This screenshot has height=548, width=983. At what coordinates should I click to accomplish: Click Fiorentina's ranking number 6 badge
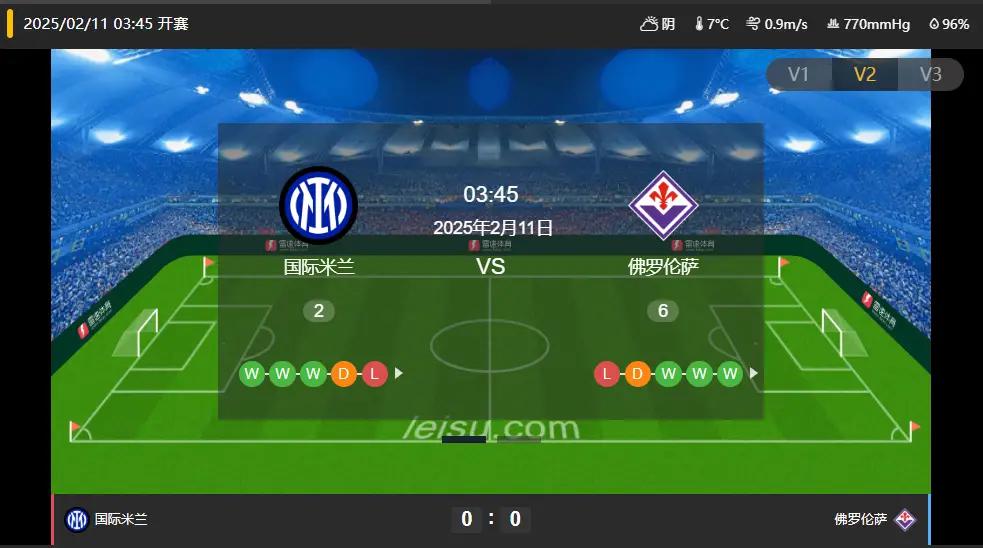663,310
